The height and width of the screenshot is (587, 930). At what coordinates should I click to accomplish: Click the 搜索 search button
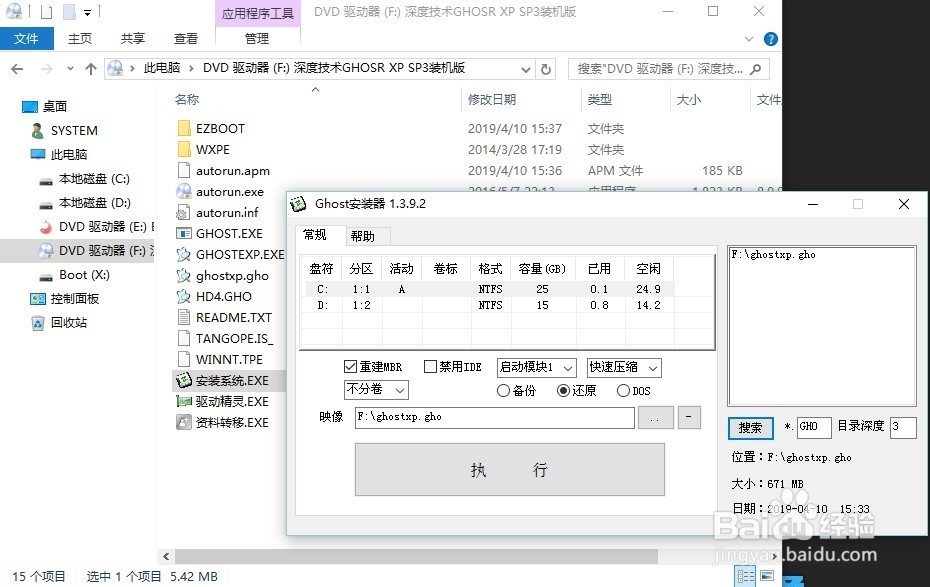(x=750, y=427)
